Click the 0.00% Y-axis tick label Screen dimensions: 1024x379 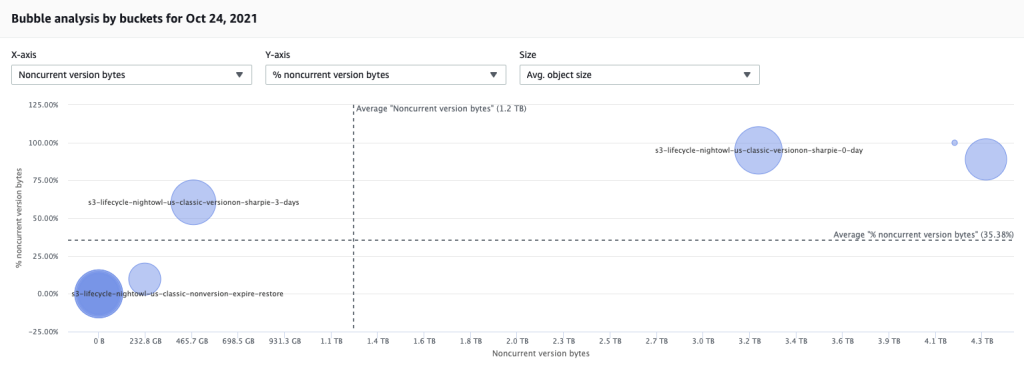pos(48,293)
